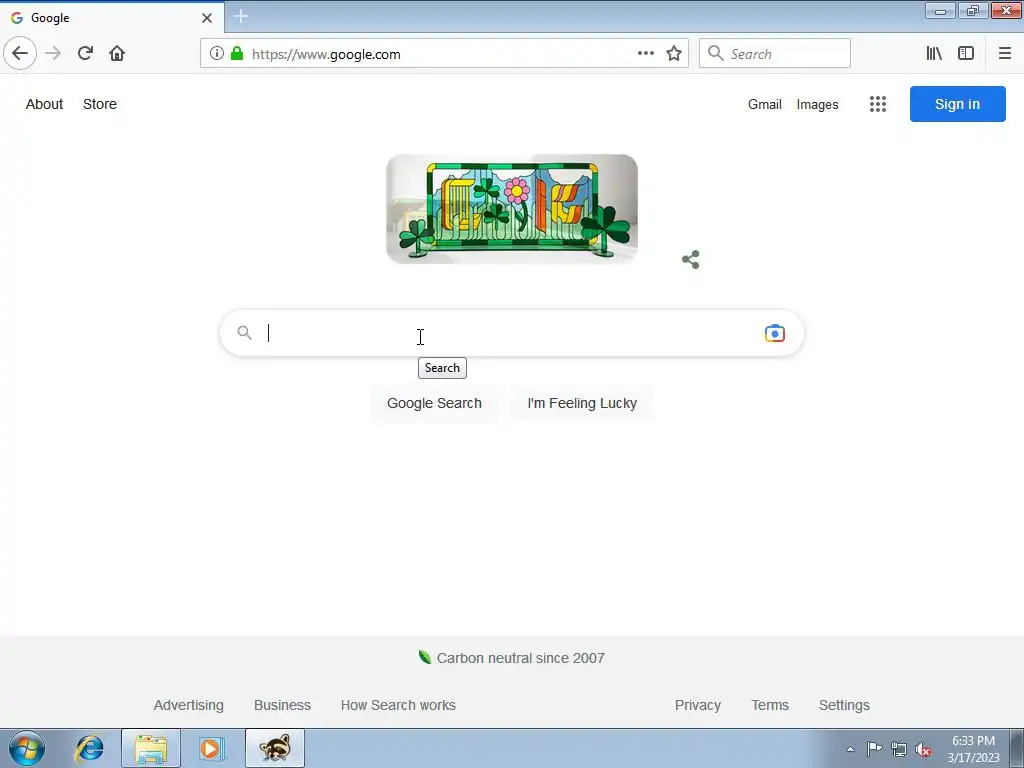Click the forward navigation arrow
The width and height of the screenshot is (1024, 768).
pyautogui.click(x=54, y=54)
